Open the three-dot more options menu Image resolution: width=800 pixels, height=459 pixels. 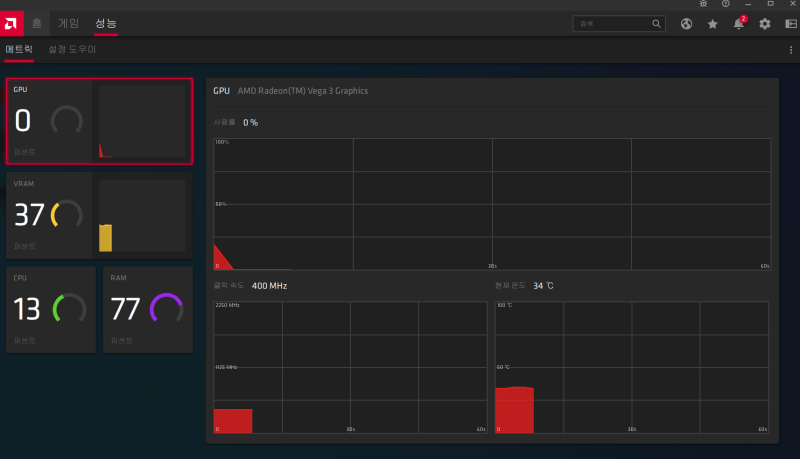coord(791,50)
